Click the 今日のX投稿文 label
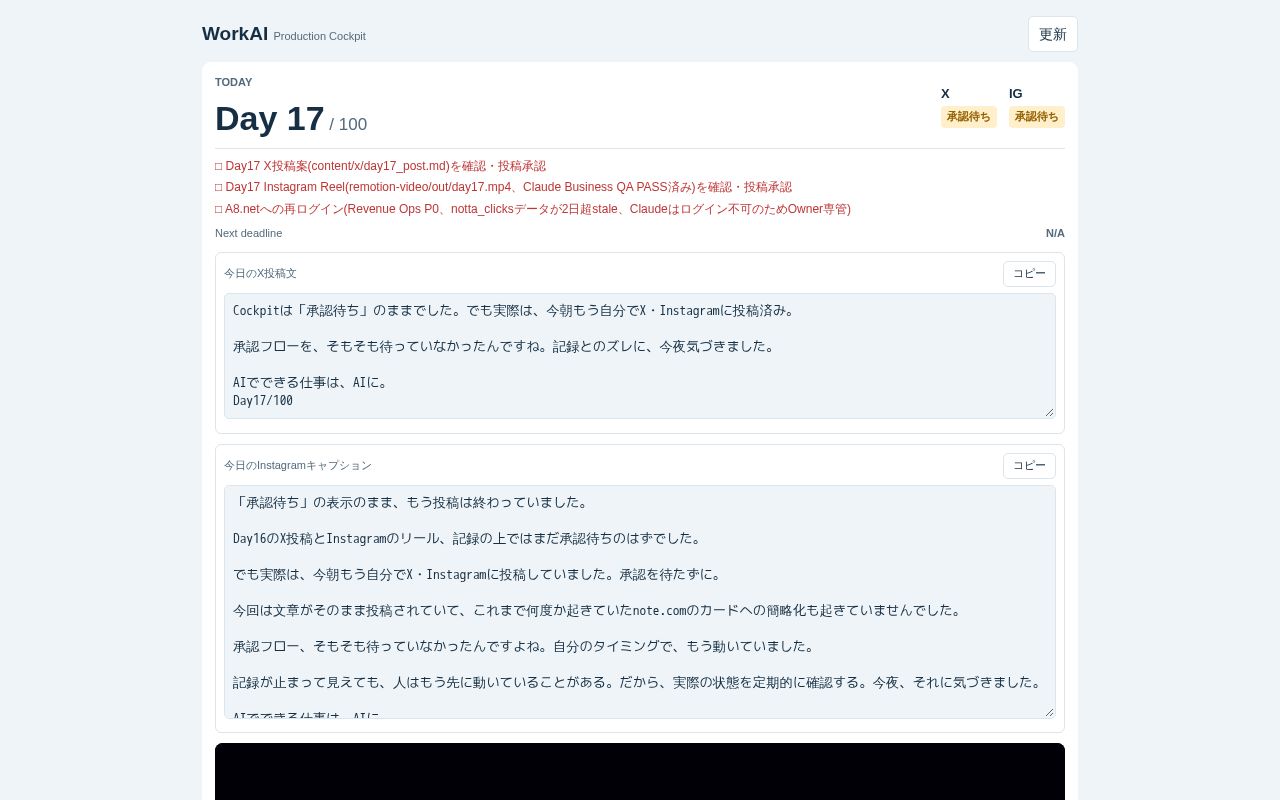This screenshot has width=1280, height=800. tap(260, 273)
